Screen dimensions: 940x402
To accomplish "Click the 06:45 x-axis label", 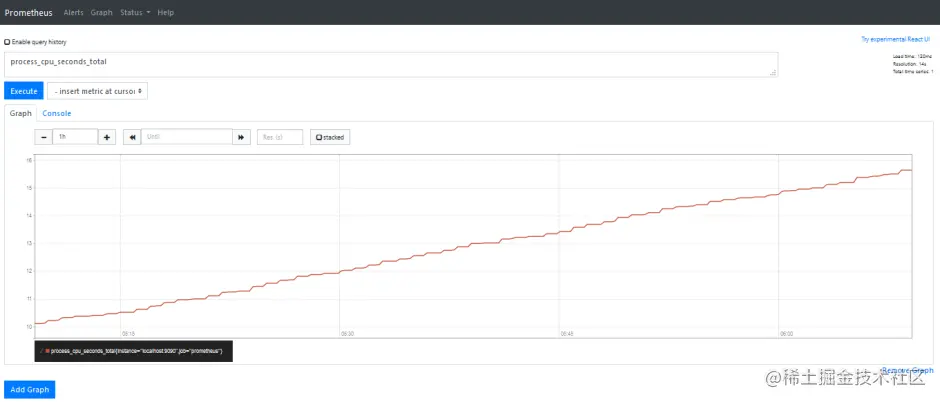I will click(567, 334).
